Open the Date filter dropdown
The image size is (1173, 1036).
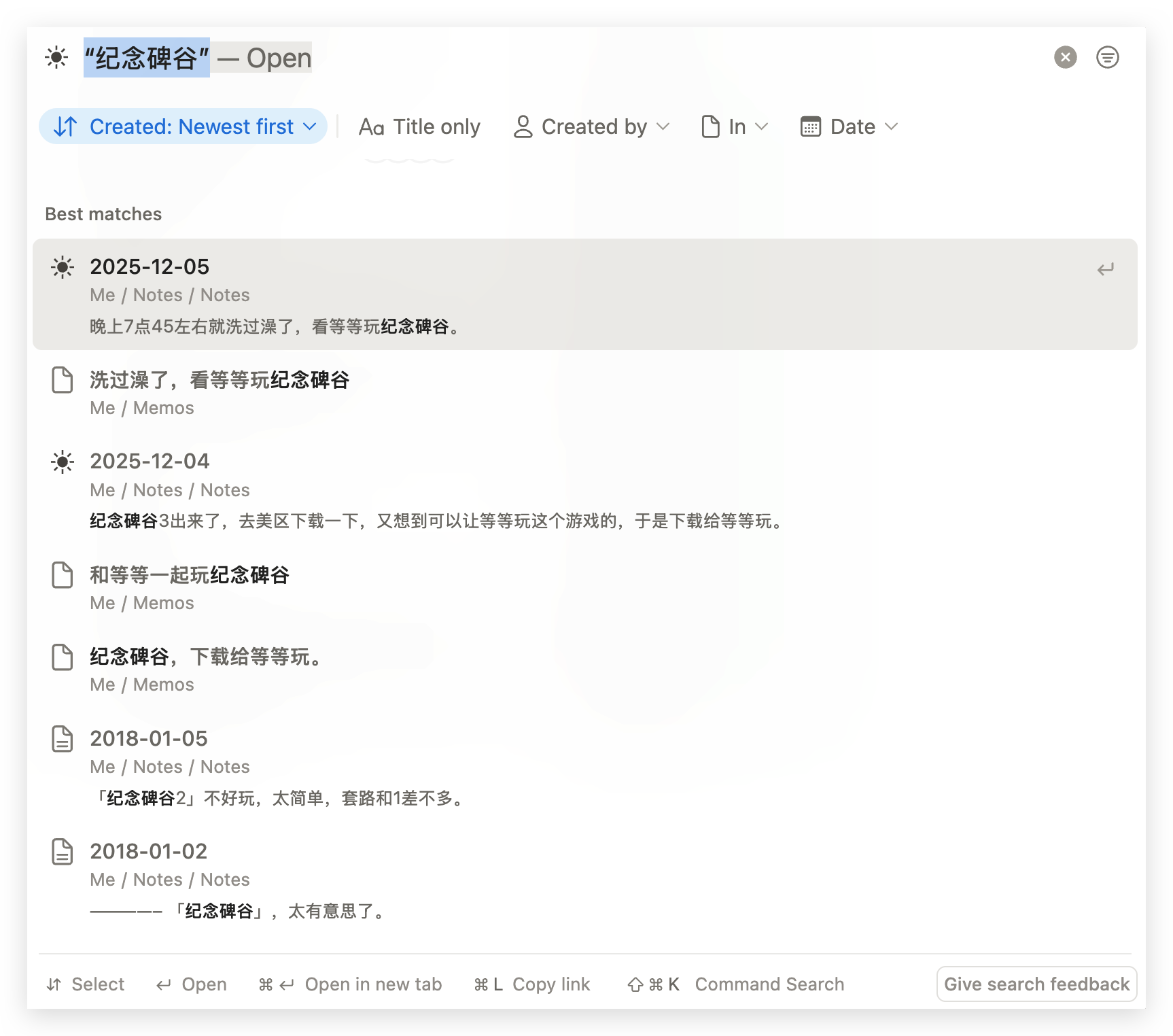[x=850, y=127]
